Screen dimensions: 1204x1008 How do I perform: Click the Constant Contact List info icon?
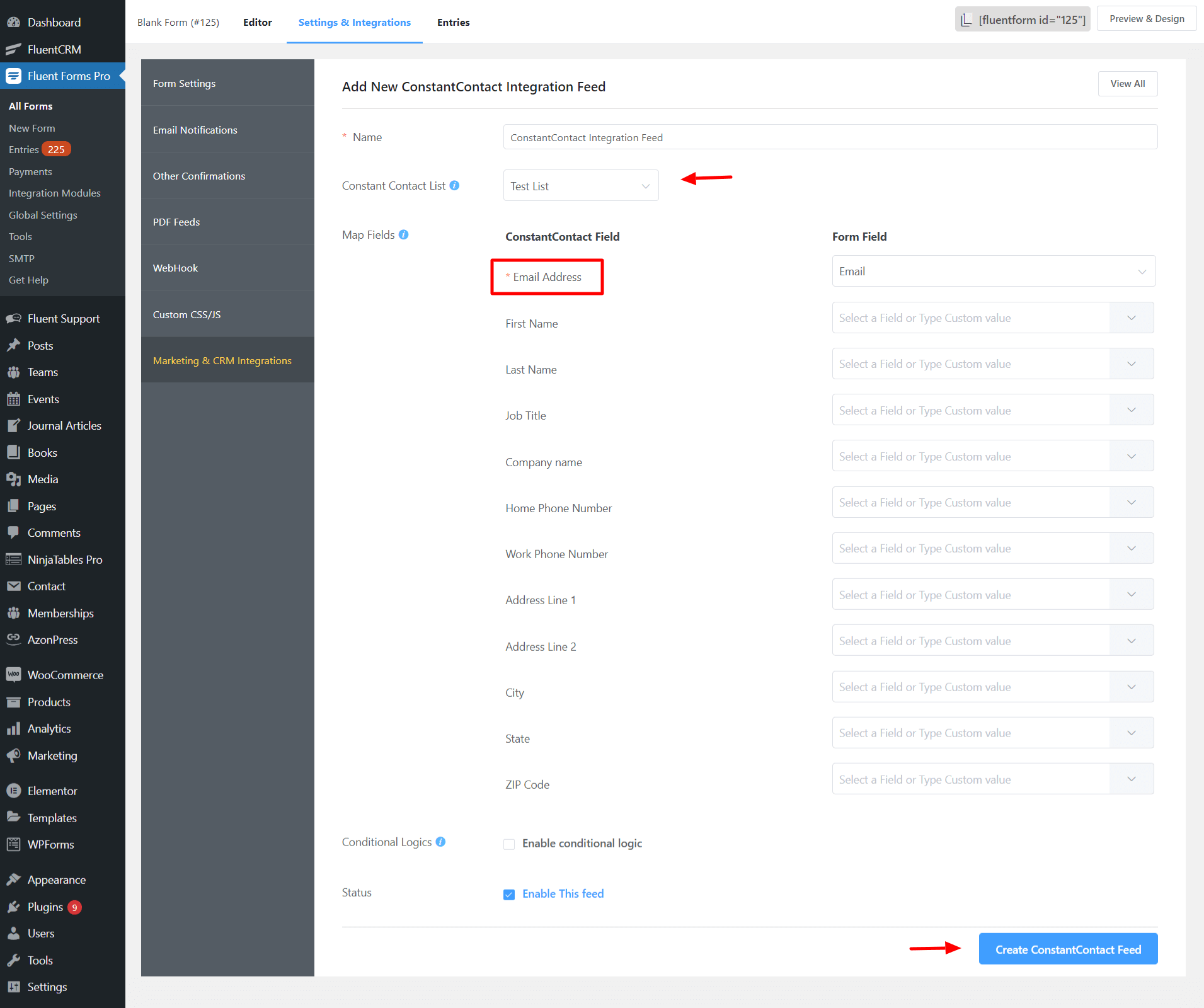click(x=454, y=185)
